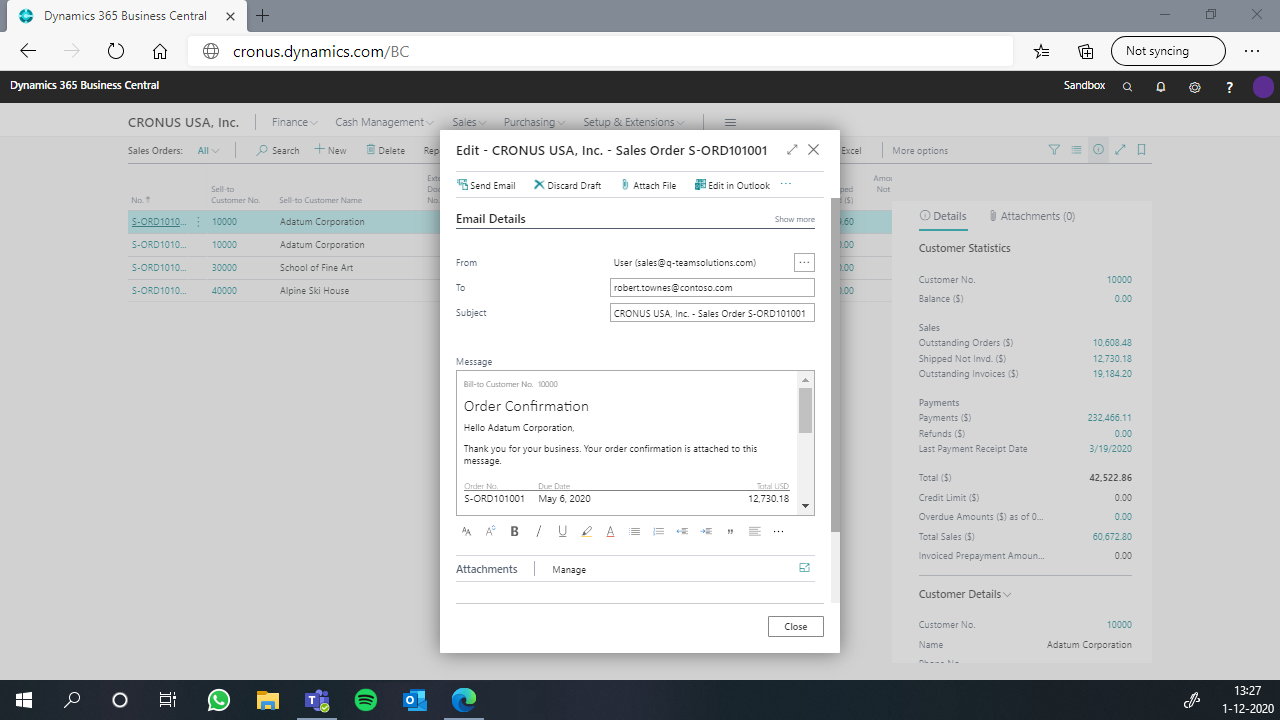The image size is (1280, 720).
Task: Toggle bold formatting in the message
Action: pos(514,531)
